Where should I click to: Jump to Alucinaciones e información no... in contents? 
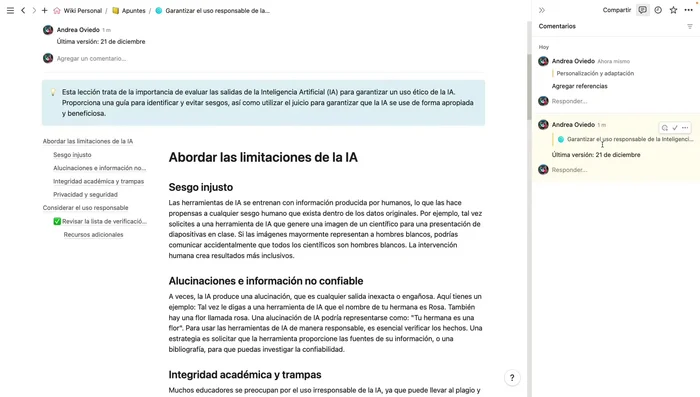[x=100, y=168]
